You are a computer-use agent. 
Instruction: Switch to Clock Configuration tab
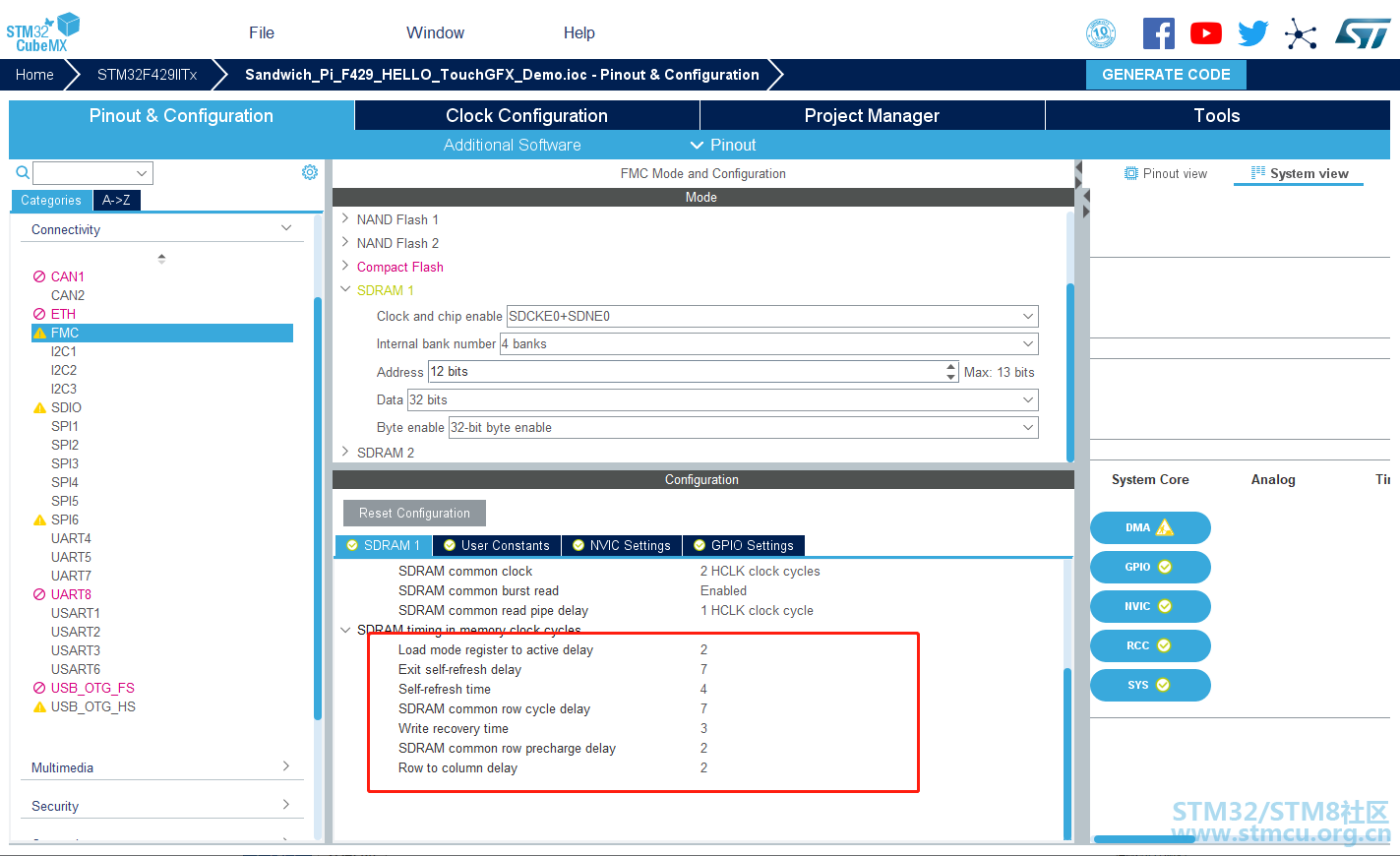coord(527,115)
